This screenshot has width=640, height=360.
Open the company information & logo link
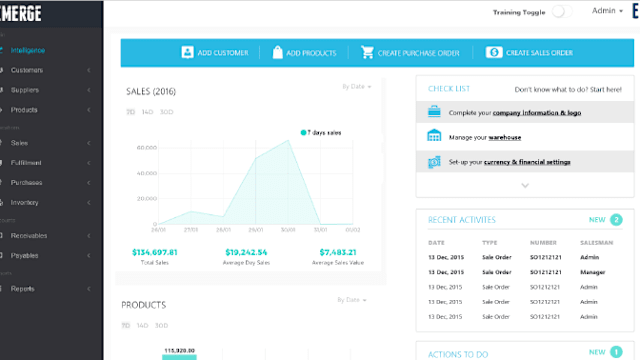click(537, 113)
